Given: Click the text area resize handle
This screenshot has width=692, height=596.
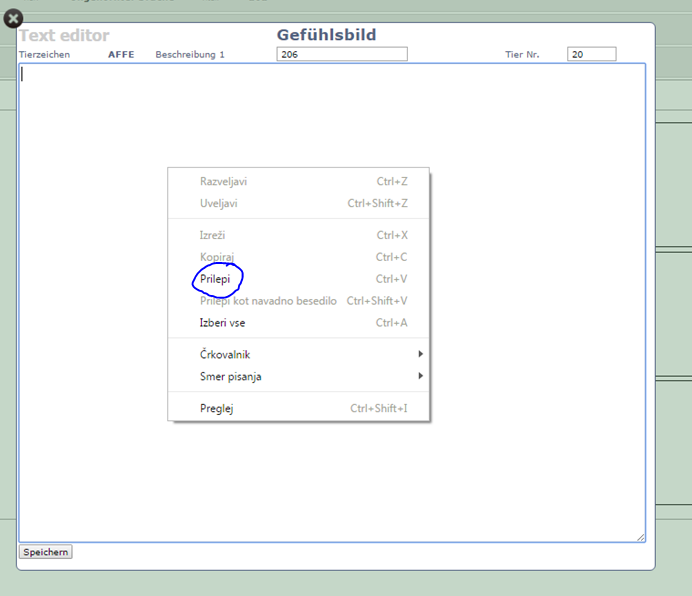Looking at the screenshot, I should (x=640, y=537).
